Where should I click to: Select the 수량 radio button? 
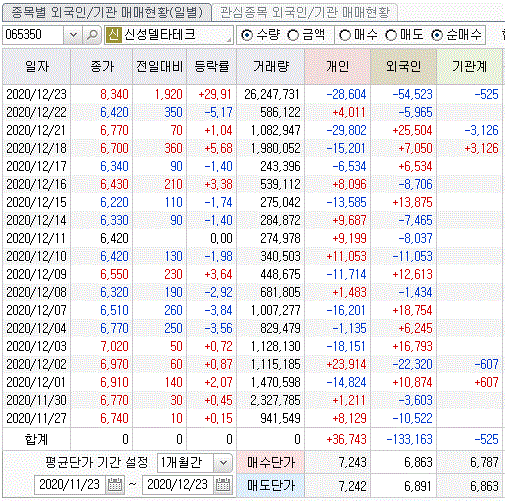click(x=247, y=35)
